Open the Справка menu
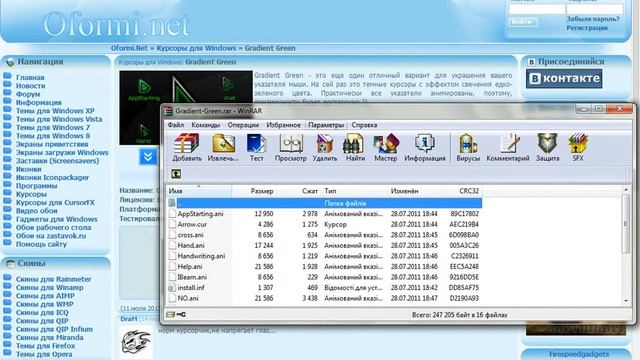Viewport: 640px width, 360px height. tap(364, 125)
